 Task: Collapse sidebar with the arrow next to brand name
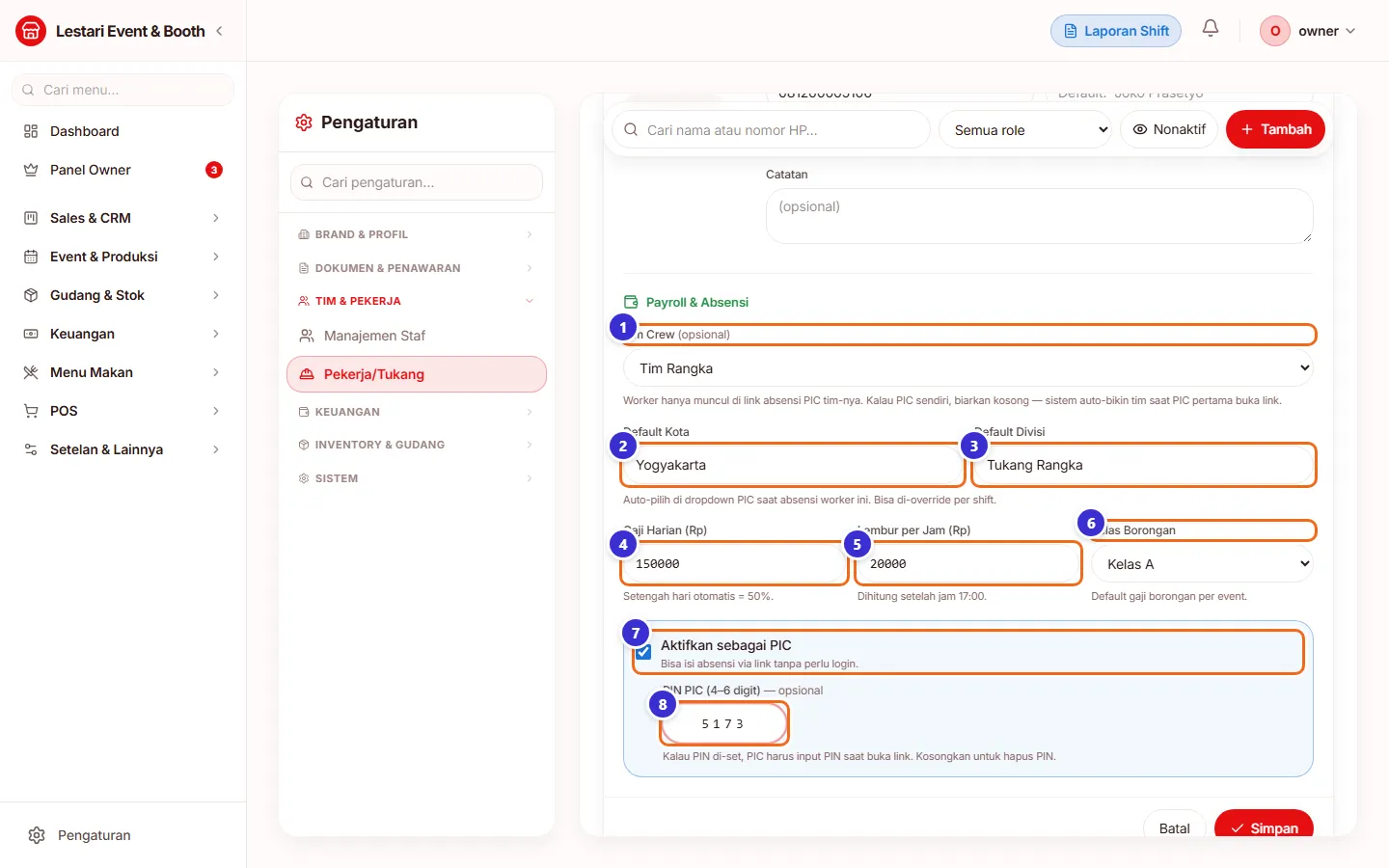point(219,31)
